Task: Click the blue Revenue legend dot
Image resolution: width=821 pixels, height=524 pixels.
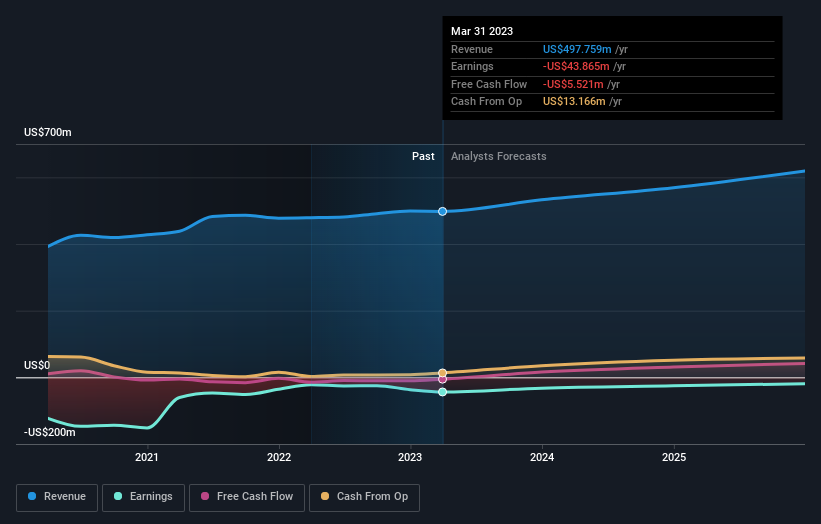Action: point(32,496)
